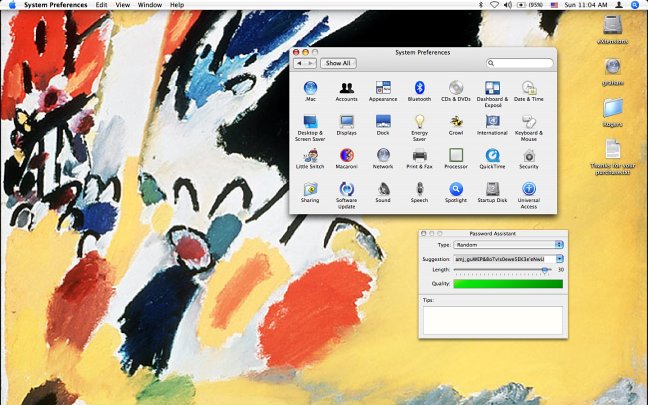The width and height of the screenshot is (648, 405).
Task: Click the AirPort Wi-Fi menu bar icon
Action: (494, 5)
